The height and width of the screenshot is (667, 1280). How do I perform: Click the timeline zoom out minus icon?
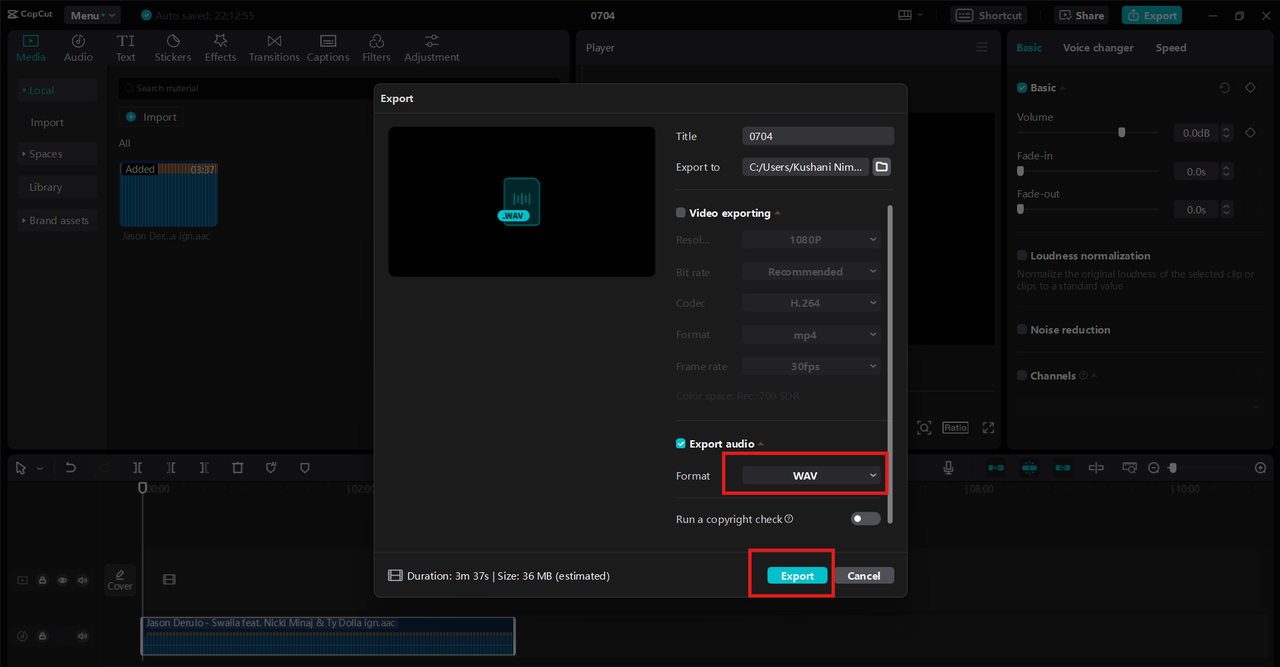pos(1153,468)
